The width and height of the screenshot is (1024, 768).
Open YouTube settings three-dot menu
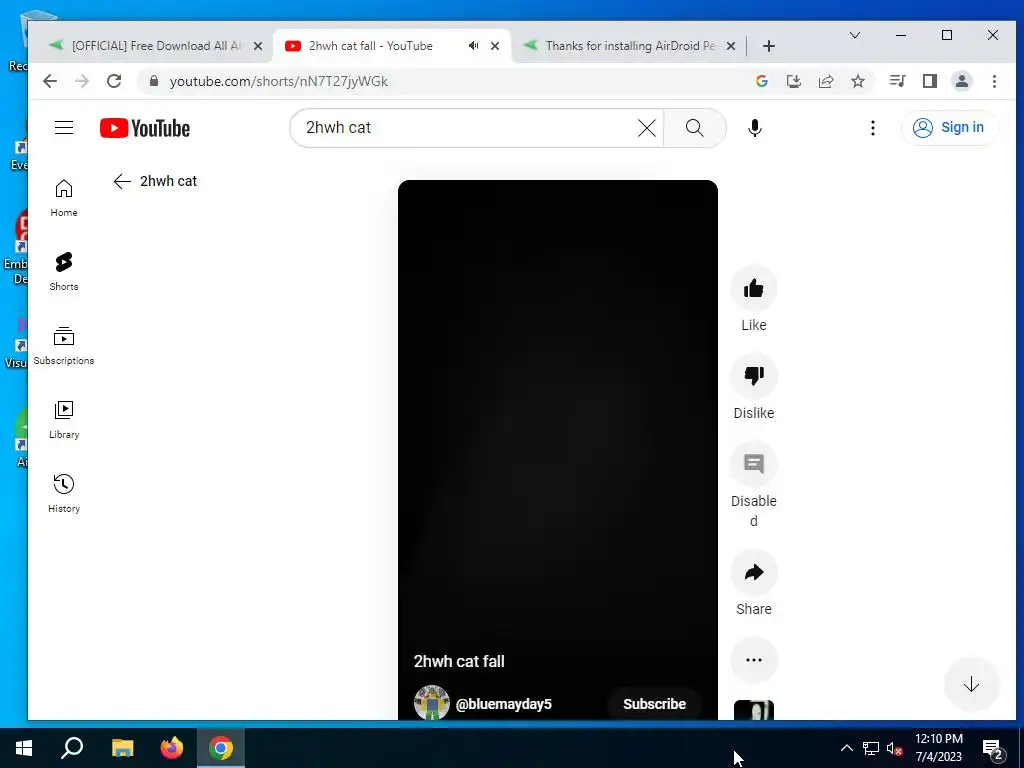click(872, 128)
